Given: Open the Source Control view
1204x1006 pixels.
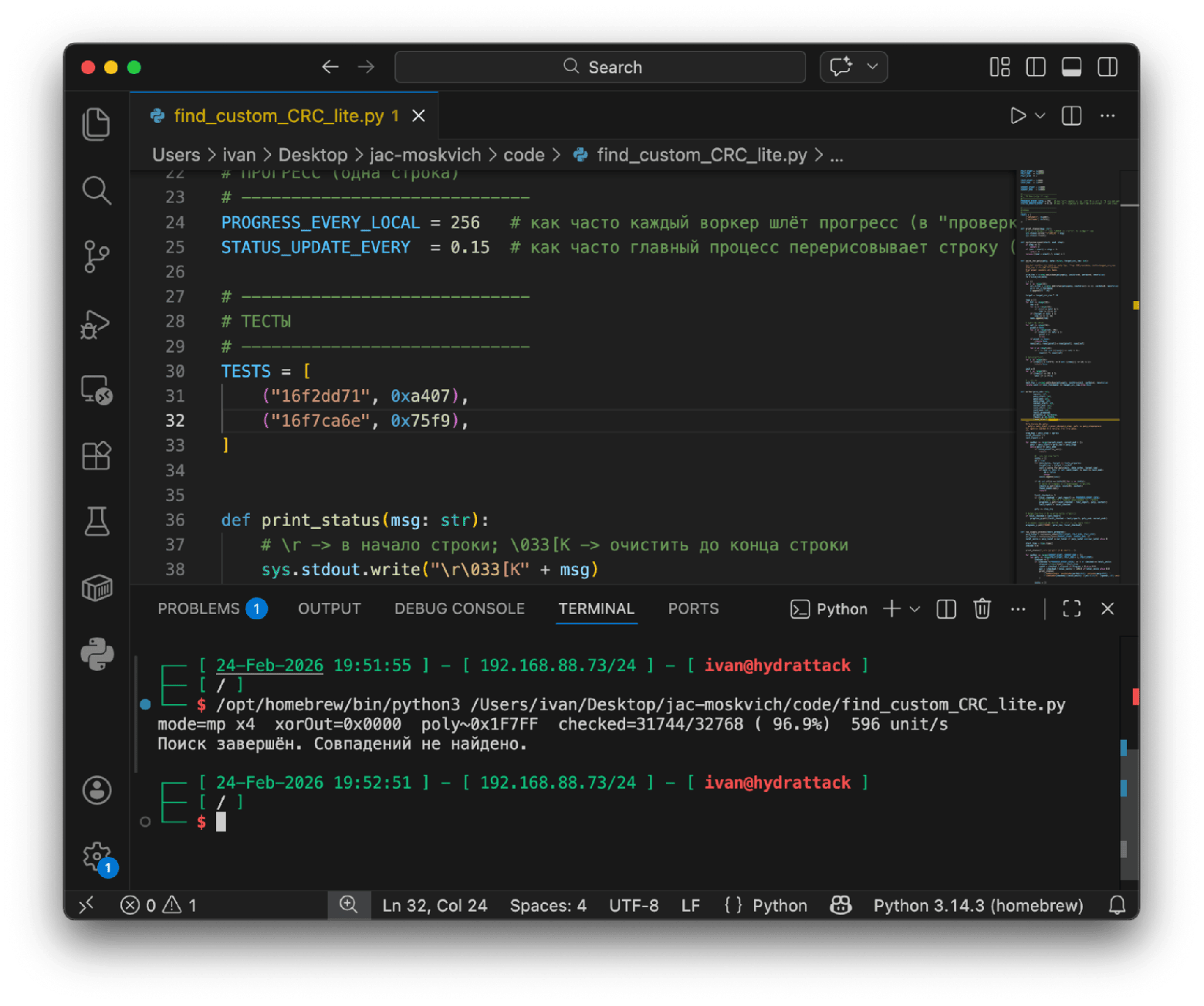Looking at the screenshot, I should pyautogui.click(x=96, y=256).
